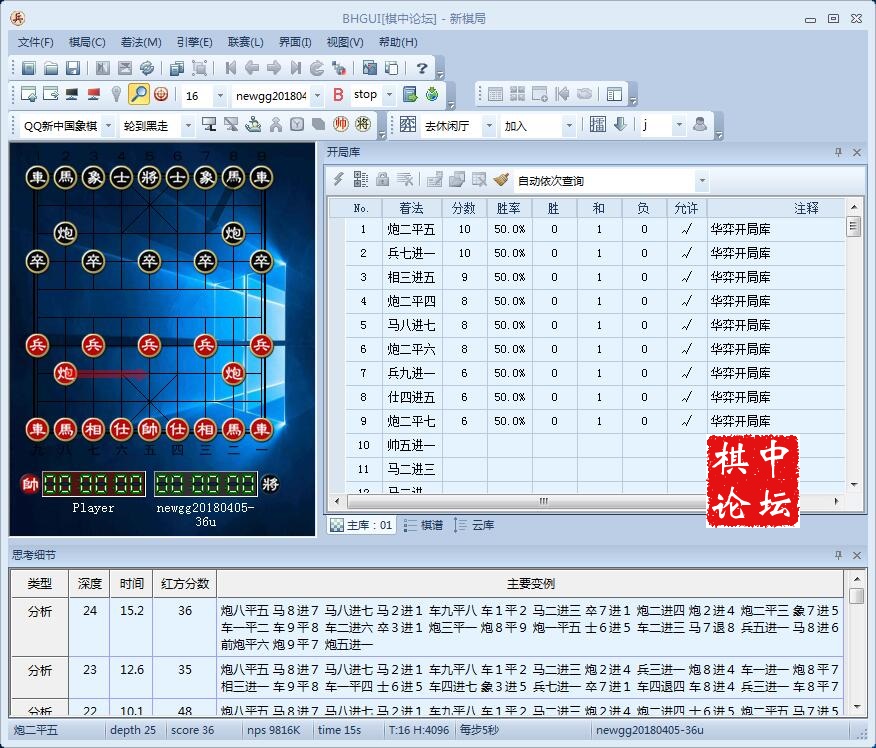This screenshot has height=748, width=876.
Task: Open the 加入 dropdown
Action: [x=569, y=126]
